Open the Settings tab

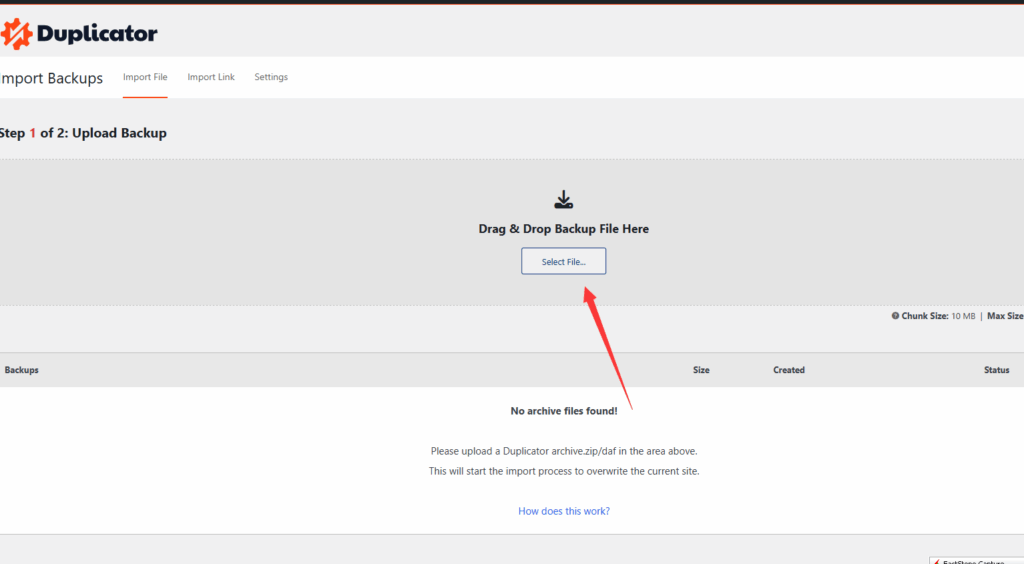[x=271, y=77]
